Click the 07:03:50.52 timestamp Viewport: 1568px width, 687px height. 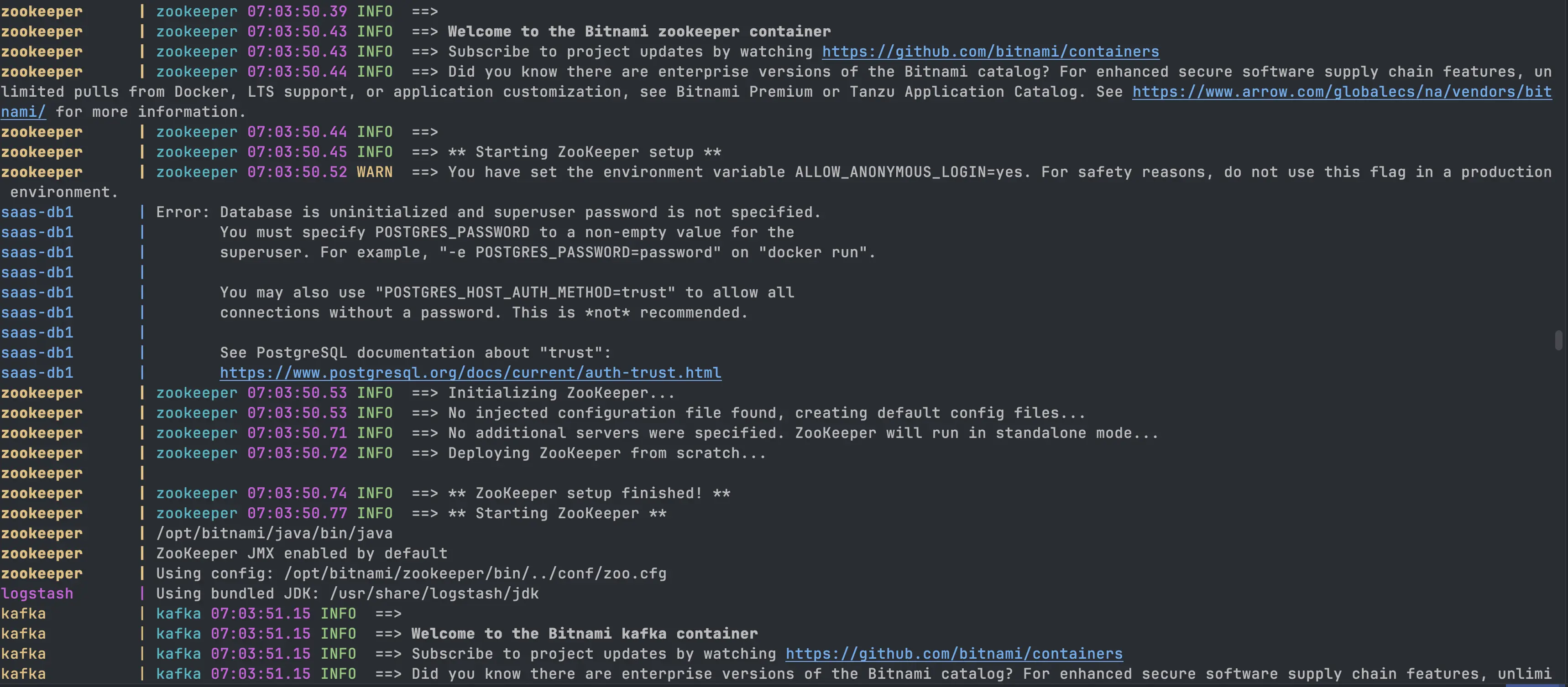pos(297,172)
